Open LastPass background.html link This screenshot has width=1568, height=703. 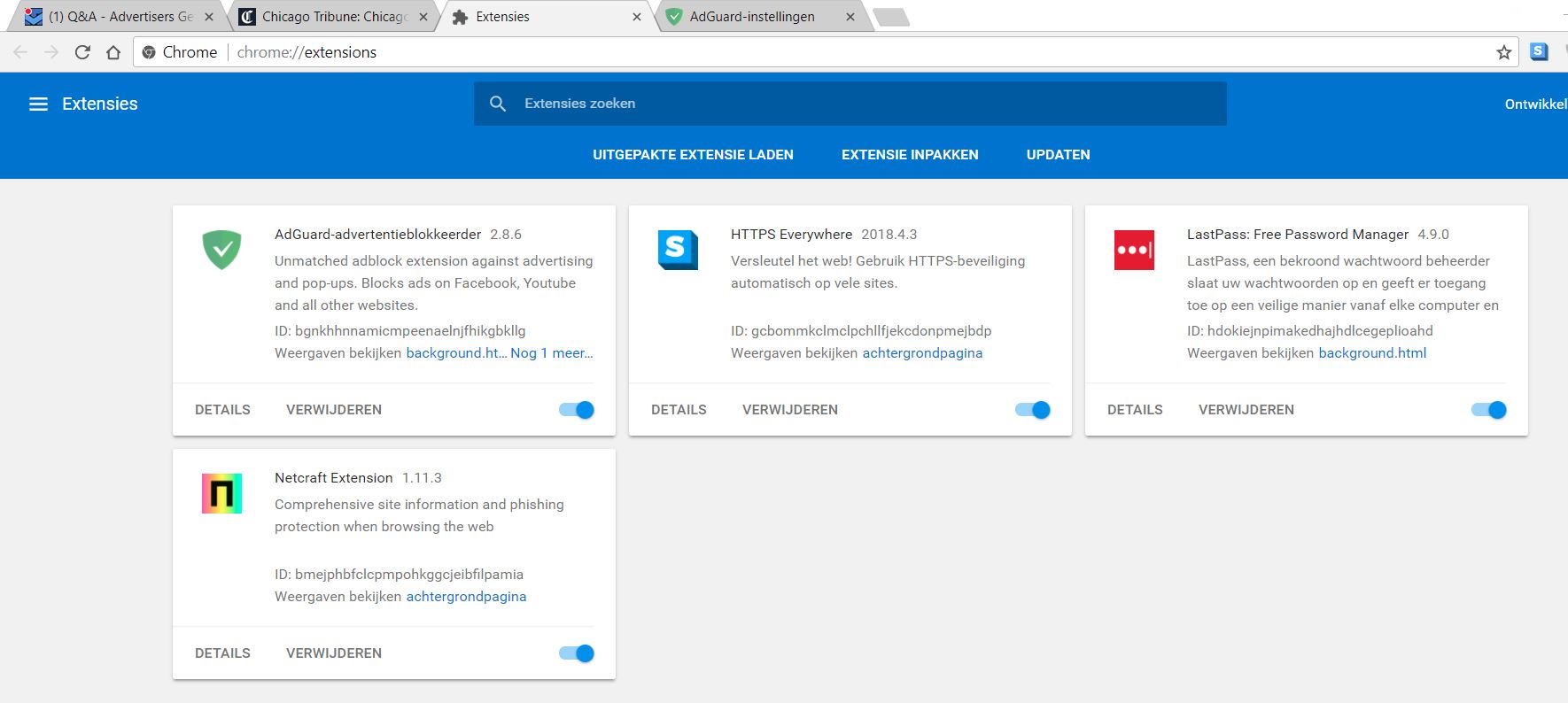[x=1372, y=353]
